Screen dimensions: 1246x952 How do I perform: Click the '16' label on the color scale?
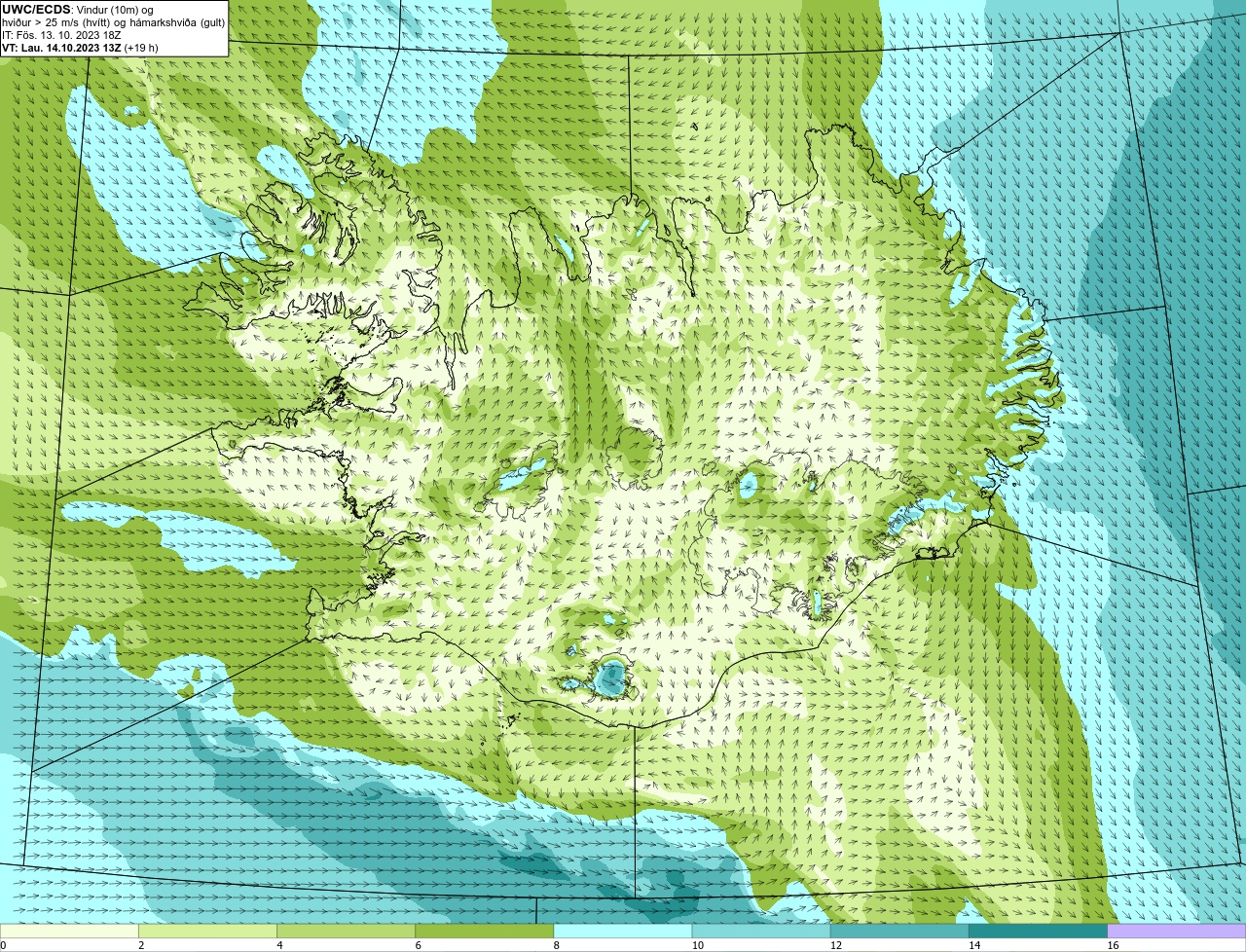point(1113,945)
